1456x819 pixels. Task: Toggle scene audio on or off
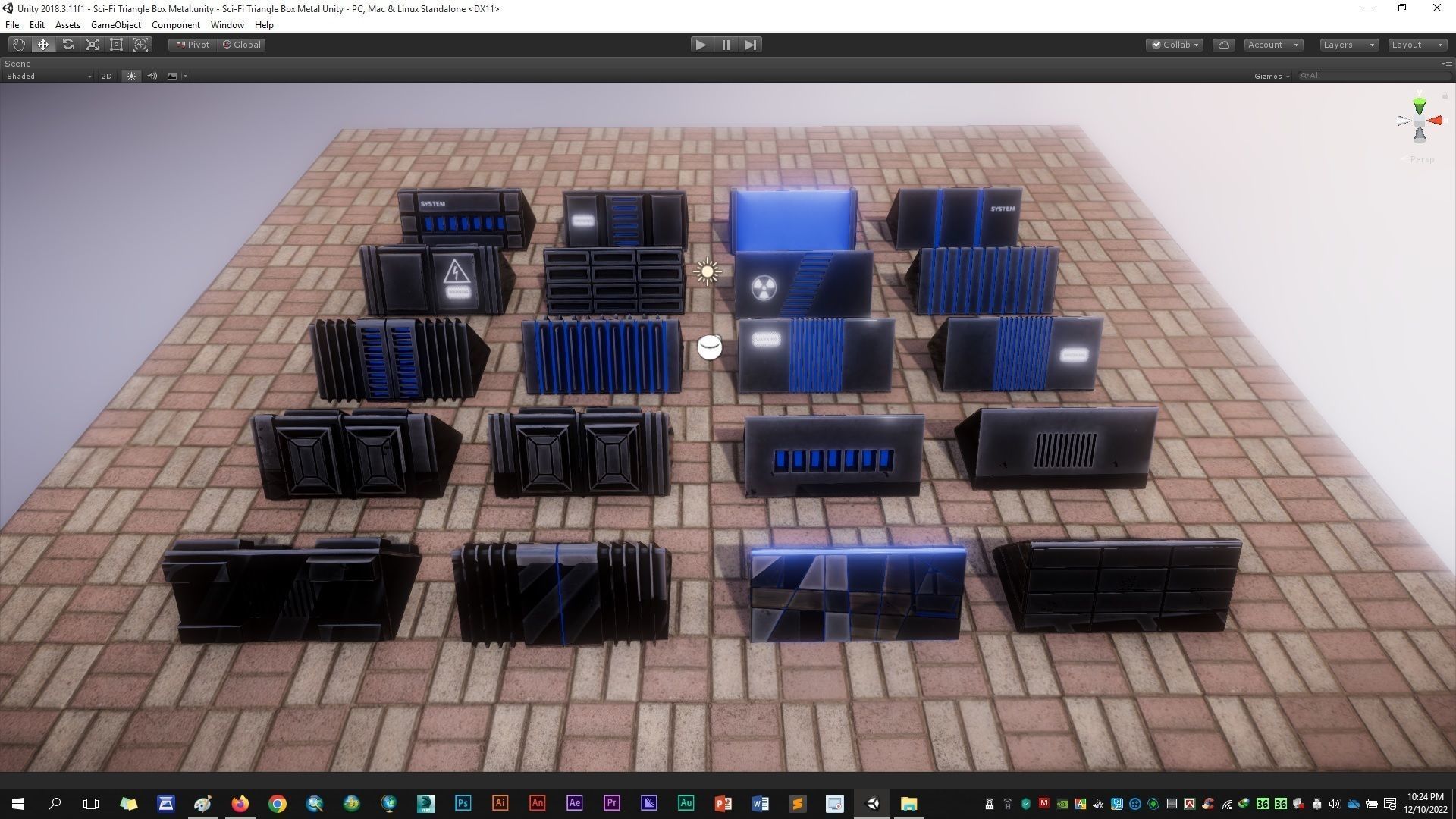[x=152, y=76]
